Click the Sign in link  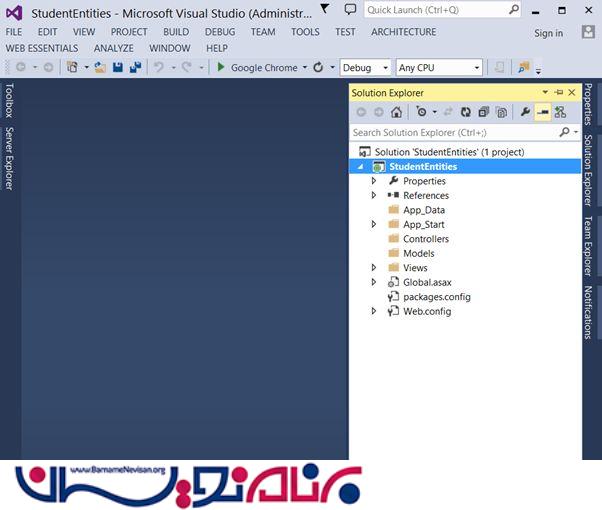(548, 33)
